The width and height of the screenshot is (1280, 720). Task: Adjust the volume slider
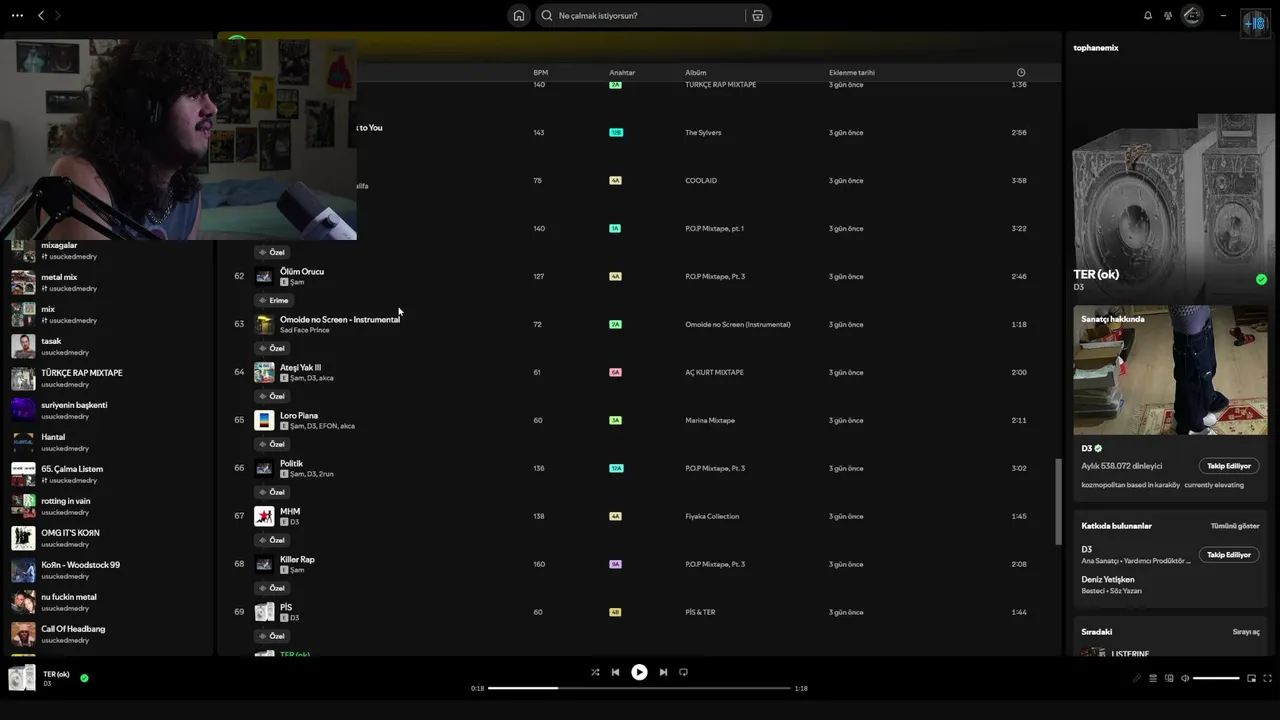point(1216,678)
